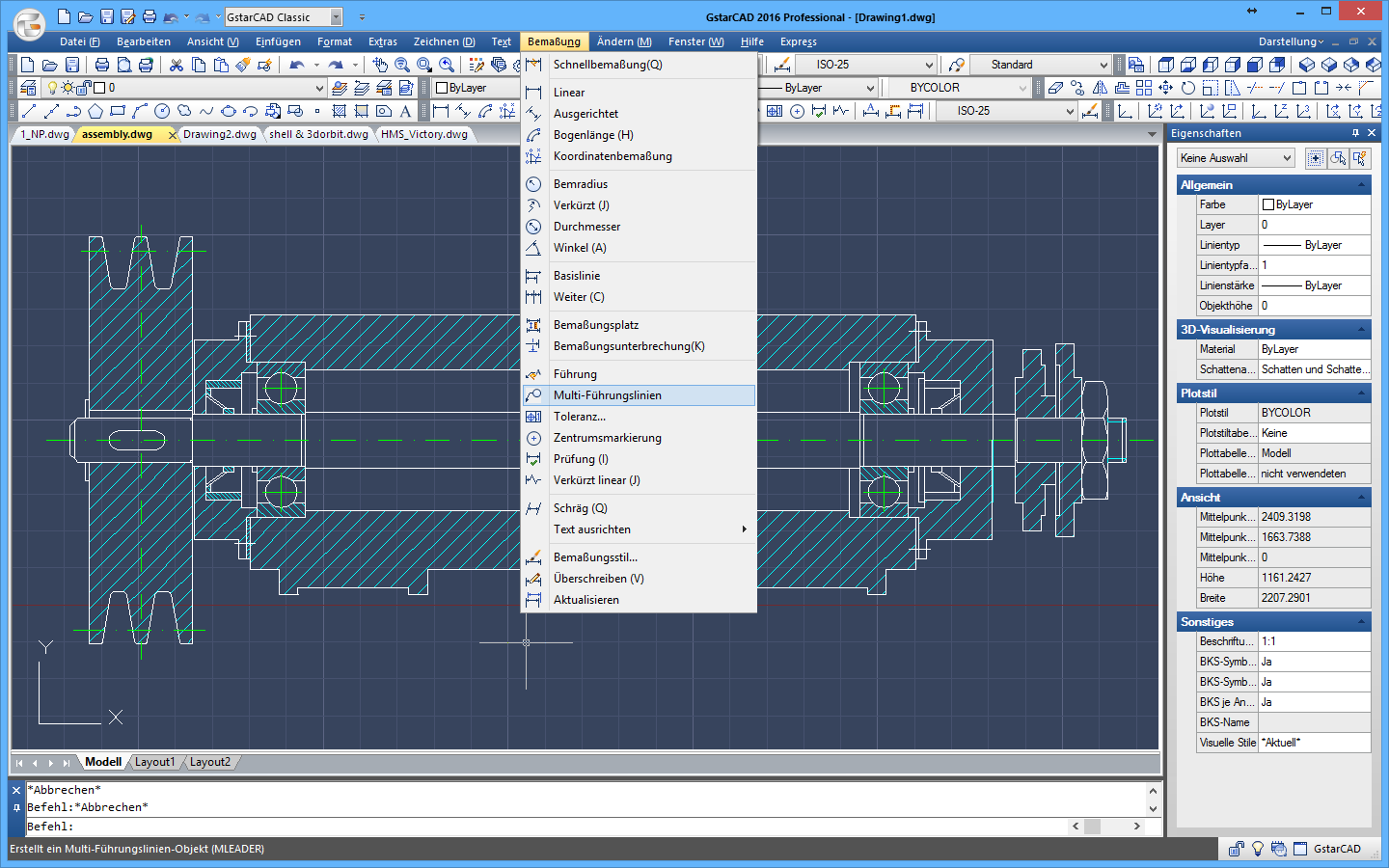Click the Rotate tool icon
Image resolution: width=1389 pixels, height=868 pixels.
click(1188, 88)
